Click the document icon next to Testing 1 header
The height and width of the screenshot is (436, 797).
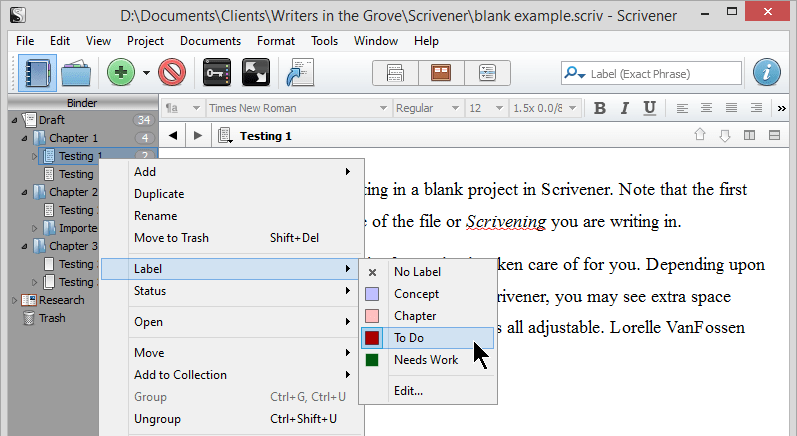(225, 136)
